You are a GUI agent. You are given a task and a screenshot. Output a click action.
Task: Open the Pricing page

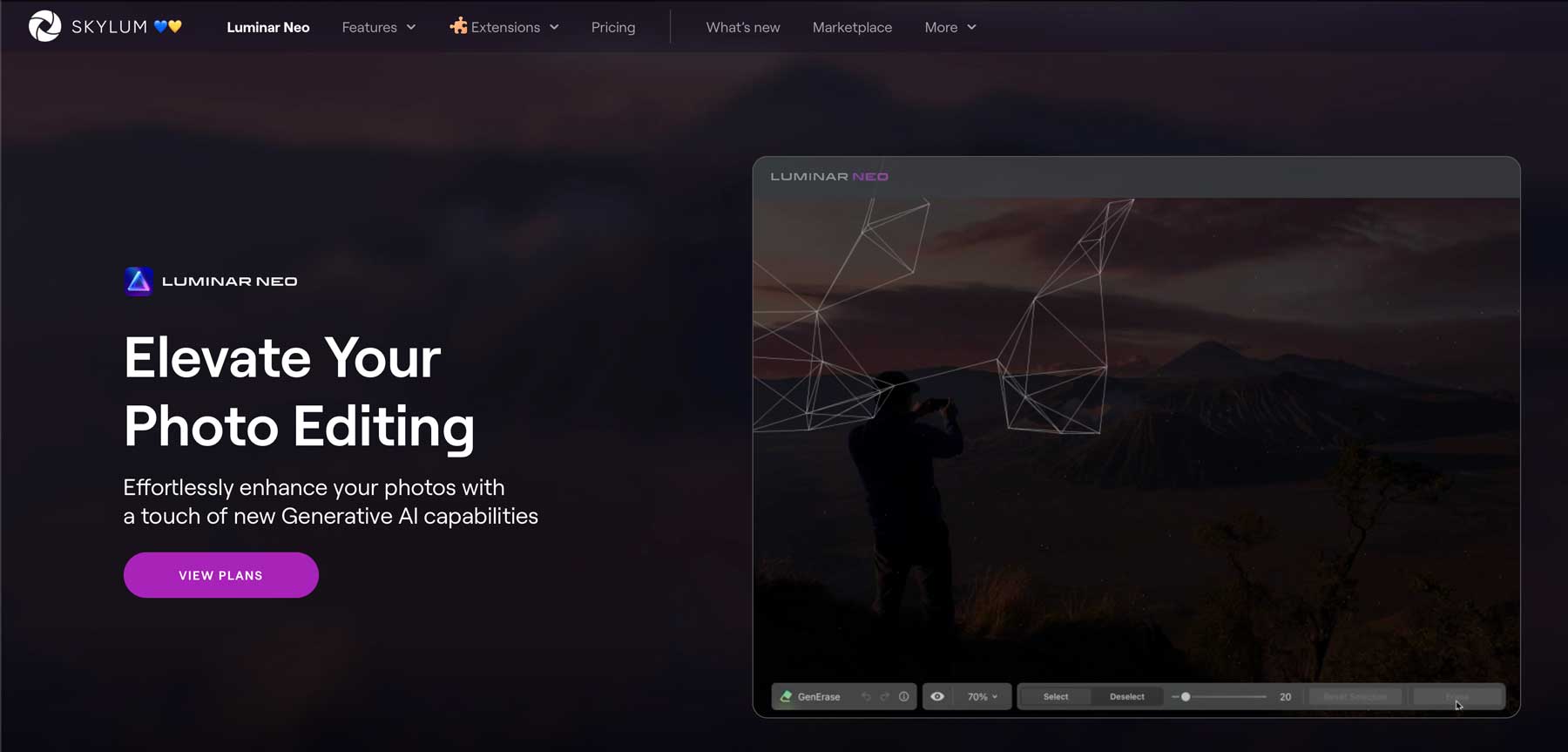[612, 27]
